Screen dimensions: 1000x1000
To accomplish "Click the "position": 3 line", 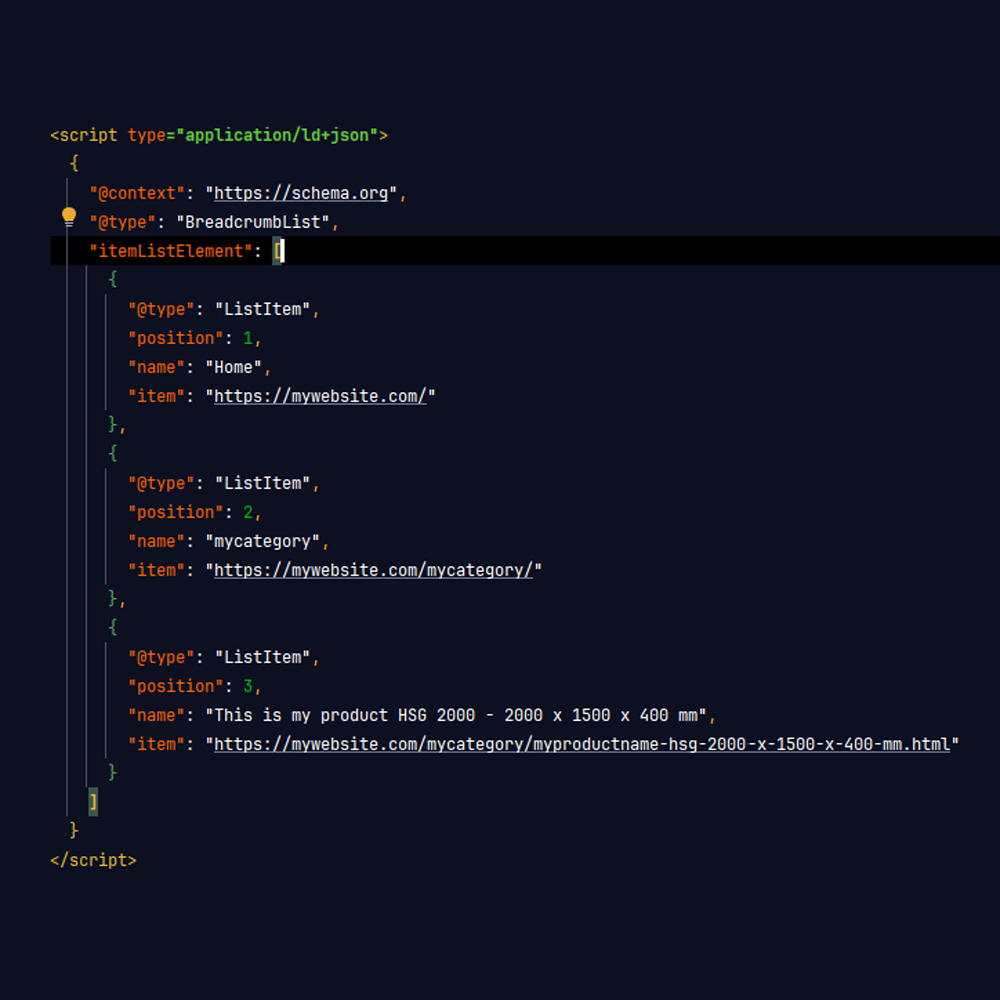I will [195, 686].
